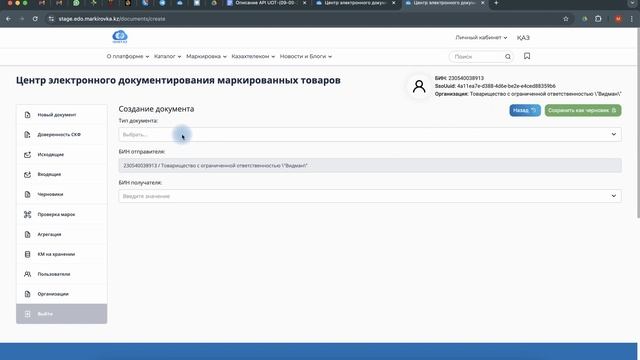Click the Выйти logout button
Image resolution: width=640 pixels, height=360 pixels.
click(x=62, y=314)
